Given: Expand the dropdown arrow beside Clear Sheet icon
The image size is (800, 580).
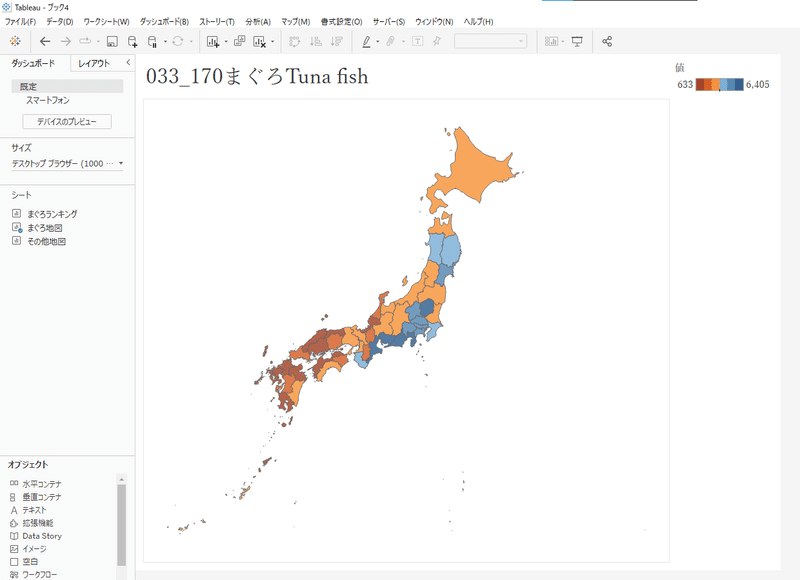Looking at the screenshot, I should pyautogui.click(x=272, y=42).
